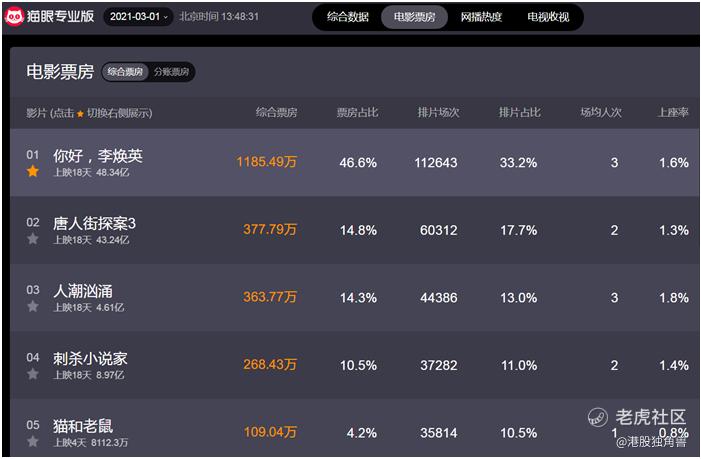Image resolution: width=701 pixels, height=459 pixels.
Task: Open the 刺杀小说家 movie title
Action: (x=90, y=358)
